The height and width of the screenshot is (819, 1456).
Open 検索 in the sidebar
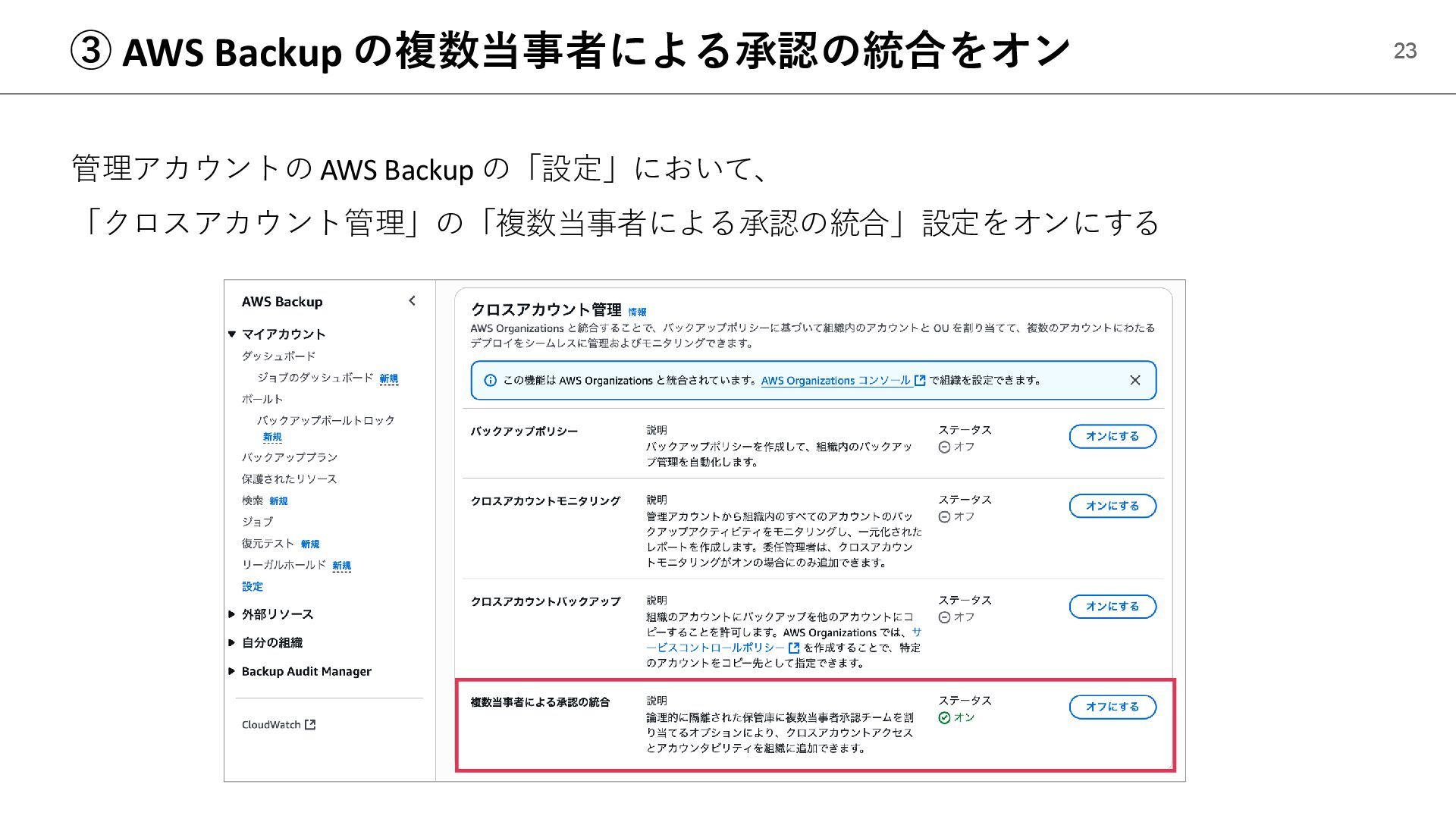tap(253, 500)
